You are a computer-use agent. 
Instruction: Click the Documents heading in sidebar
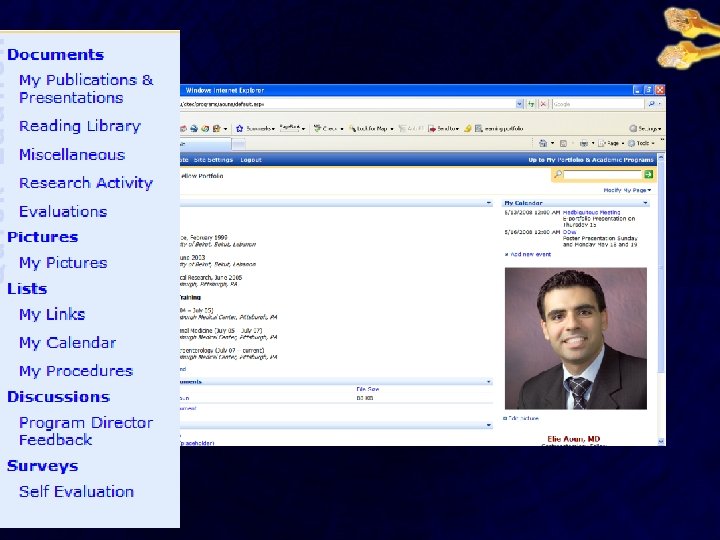coord(56,54)
